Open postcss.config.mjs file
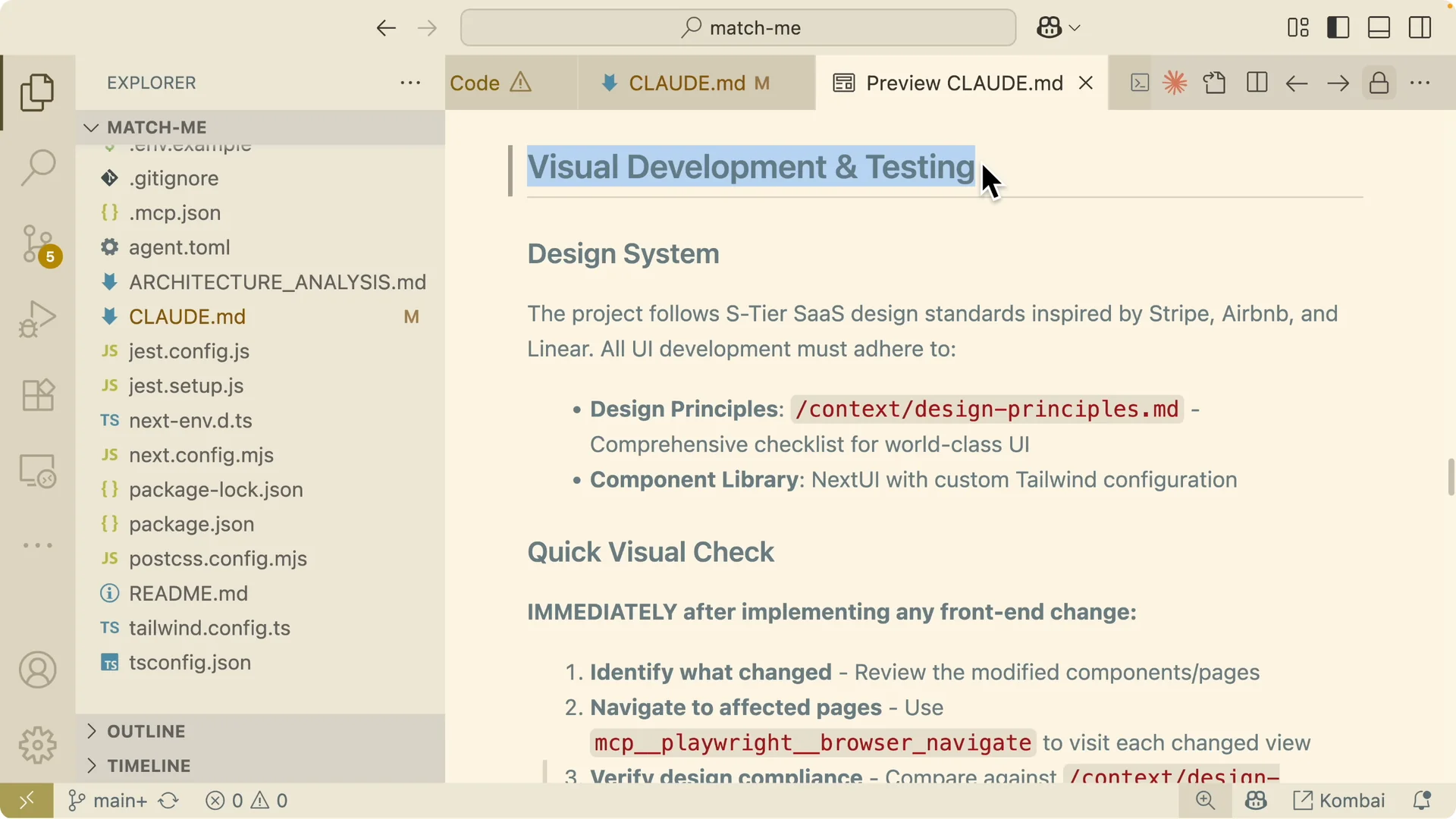 [x=260, y=559]
